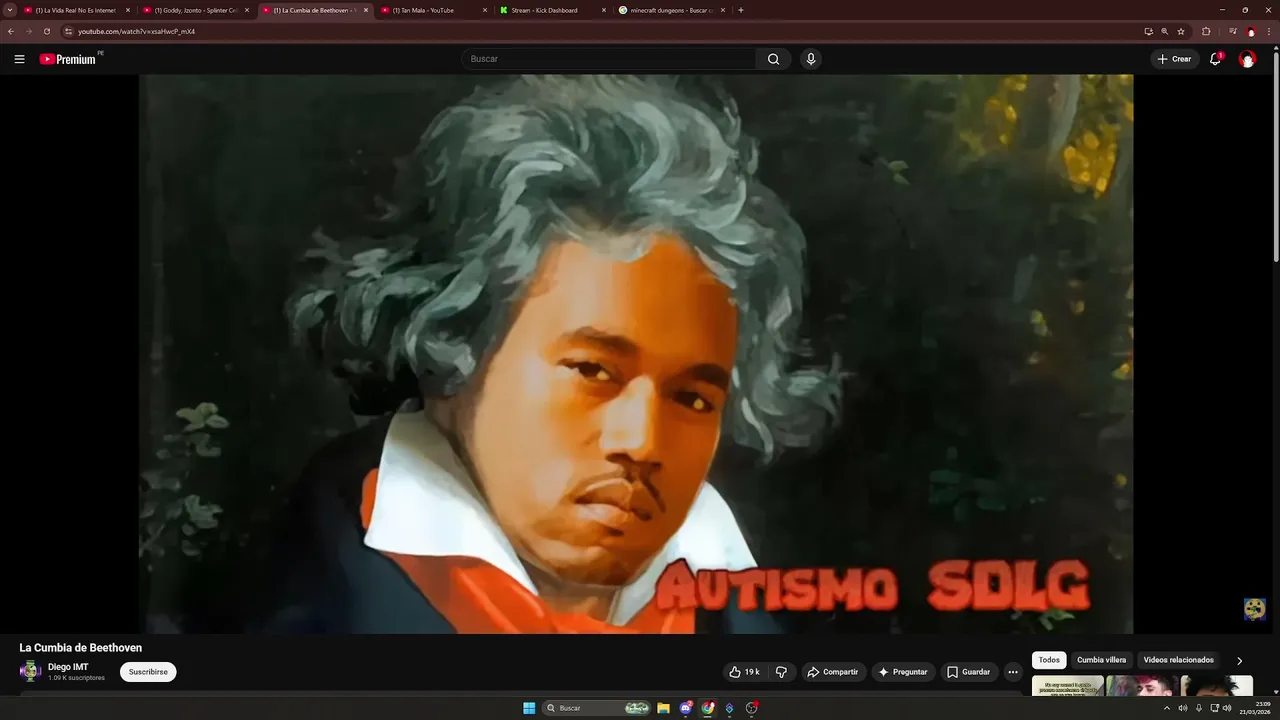The width and height of the screenshot is (1280, 720).
Task: Open YouTube notifications bell
Action: pos(1216,59)
